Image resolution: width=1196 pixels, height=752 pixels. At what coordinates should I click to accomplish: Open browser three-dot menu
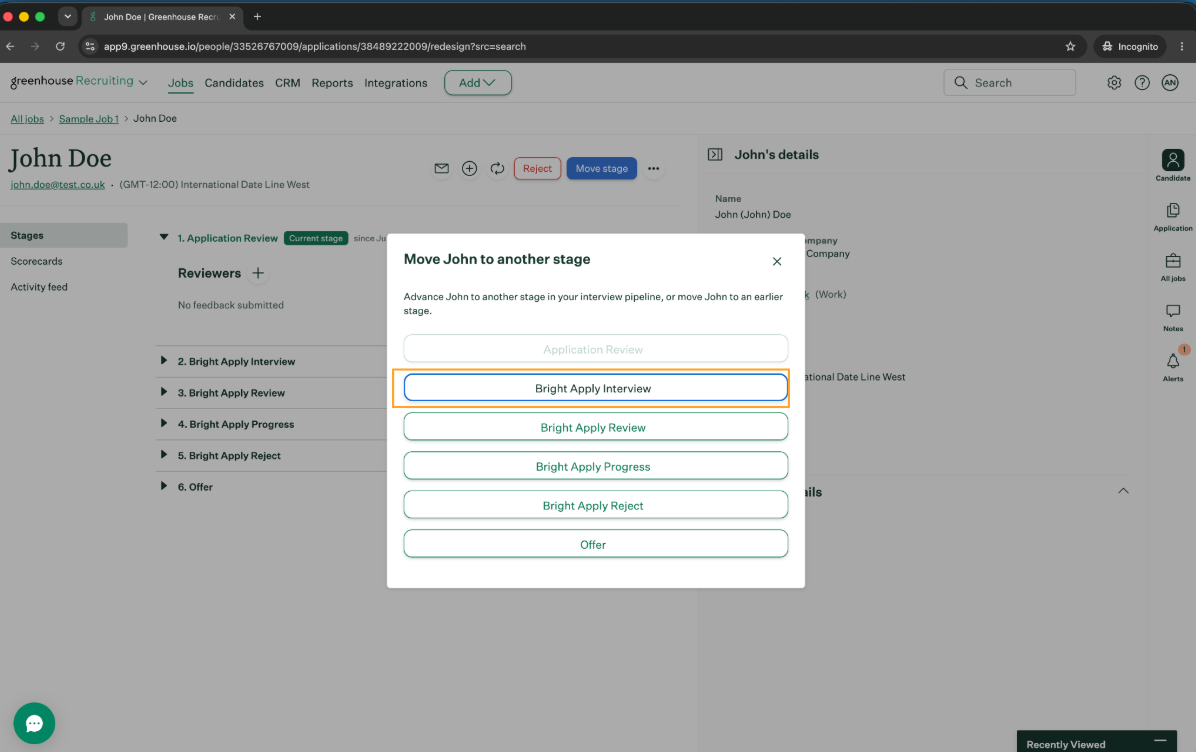[x=1182, y=47]
